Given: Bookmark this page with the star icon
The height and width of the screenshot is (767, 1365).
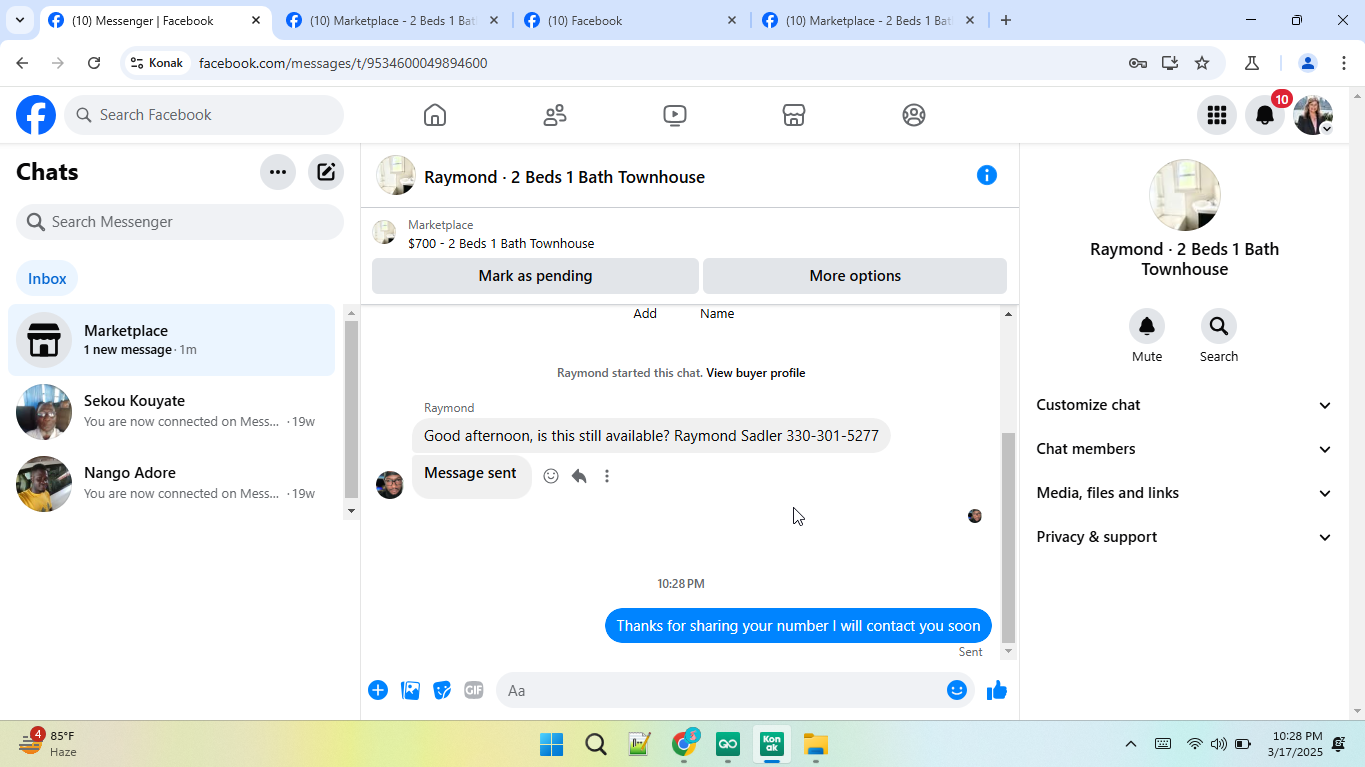Looking at the screenshot, I should 1202,63.
